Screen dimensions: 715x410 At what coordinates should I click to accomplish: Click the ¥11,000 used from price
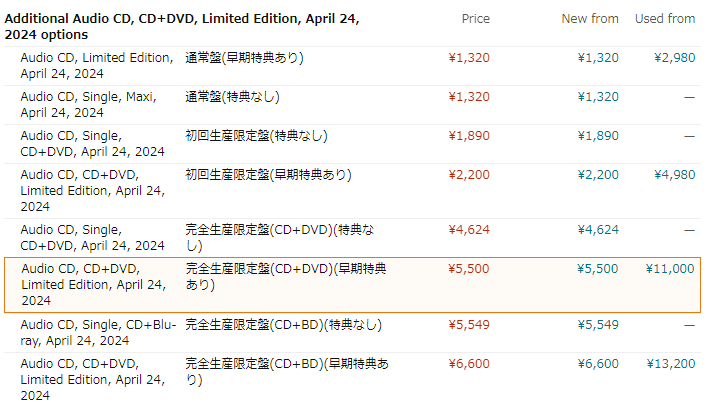point(670,269)
